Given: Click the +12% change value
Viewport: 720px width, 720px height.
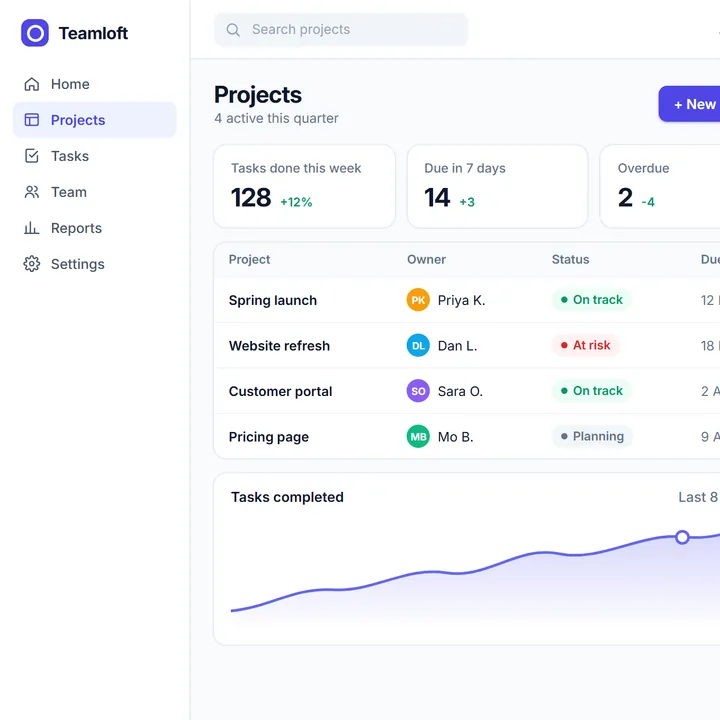Looking at the screenshot, I should point(296,202).
